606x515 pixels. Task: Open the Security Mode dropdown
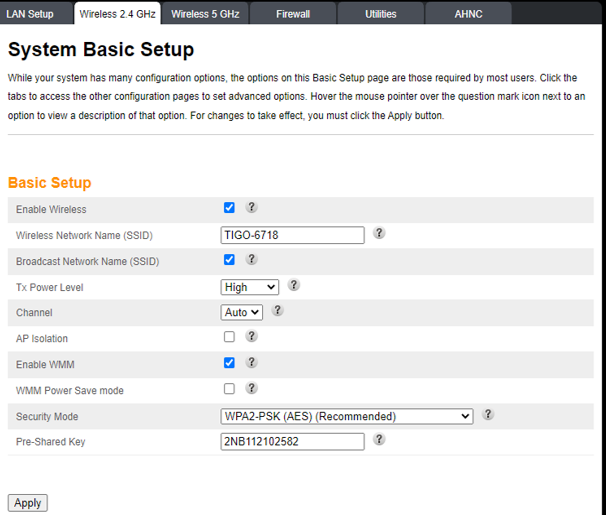click(347, 416)
